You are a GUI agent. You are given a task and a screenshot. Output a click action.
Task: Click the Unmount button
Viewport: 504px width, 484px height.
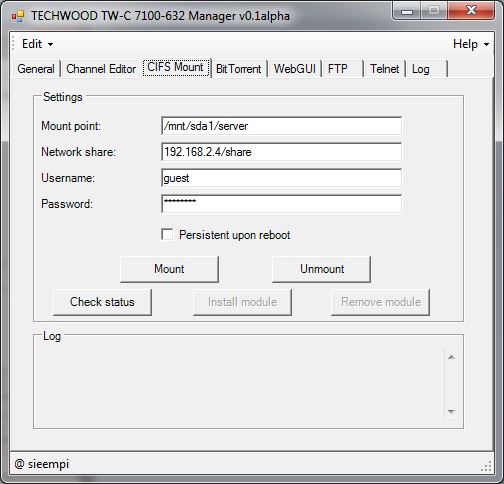click(321, 269)
